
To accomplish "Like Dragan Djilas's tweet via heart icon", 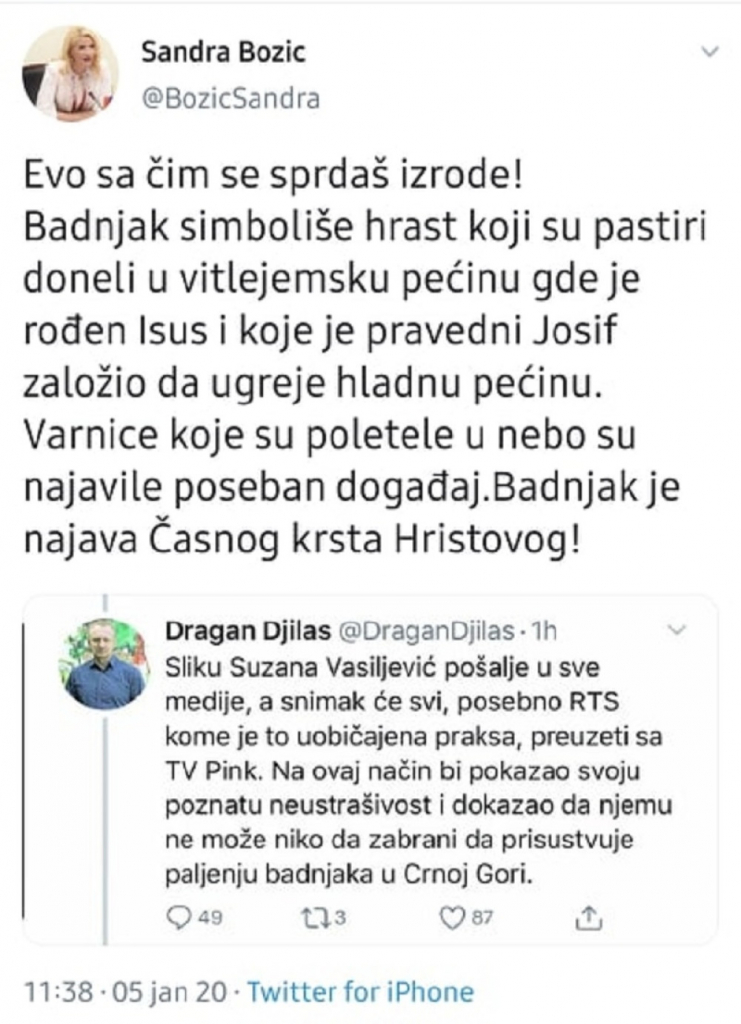I will [455, 913].
